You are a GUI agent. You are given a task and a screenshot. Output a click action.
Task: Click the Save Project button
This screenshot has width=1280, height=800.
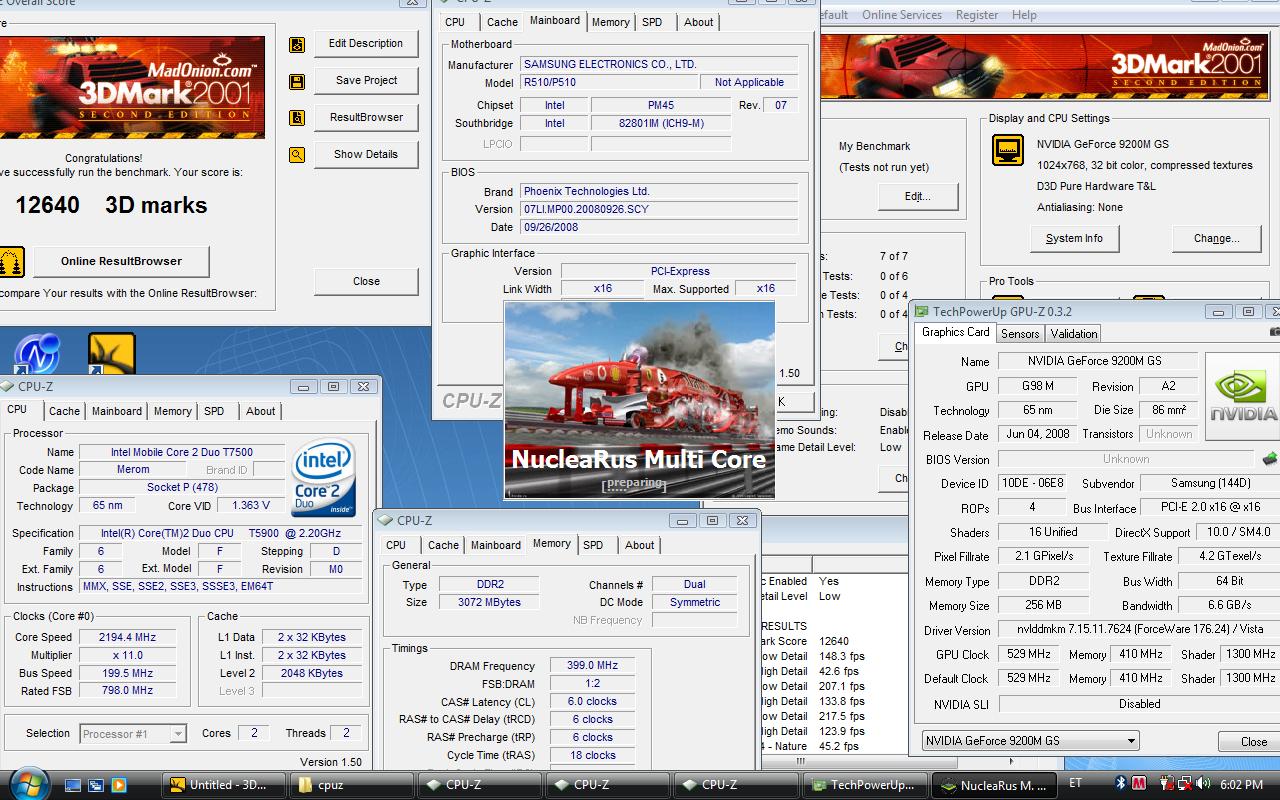coord(366,81)
